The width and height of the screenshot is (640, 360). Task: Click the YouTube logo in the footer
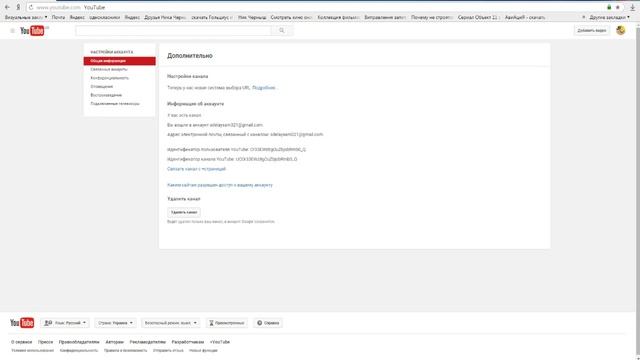22,323
